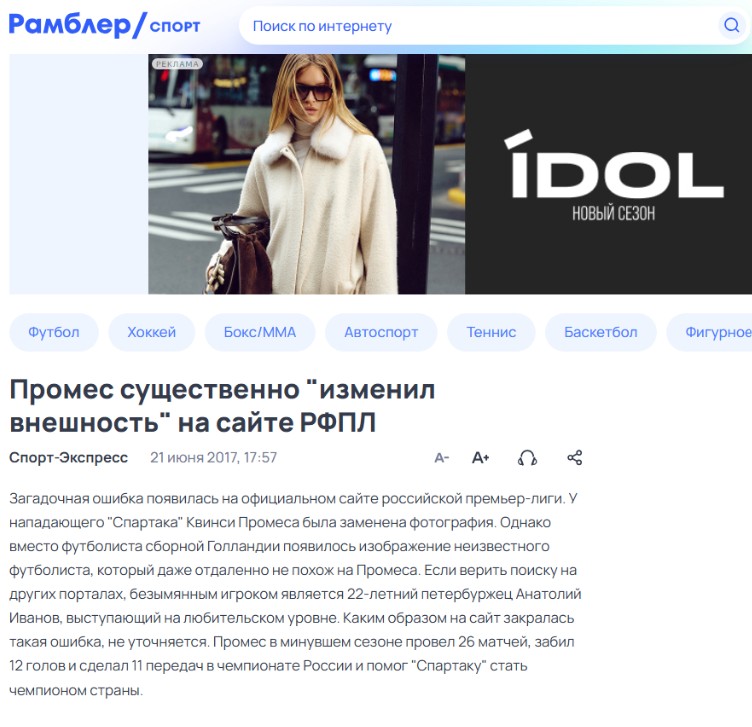
Task: Click the ad photo of woman in coat
Action: pyautogui.click(x=306, y=174)
